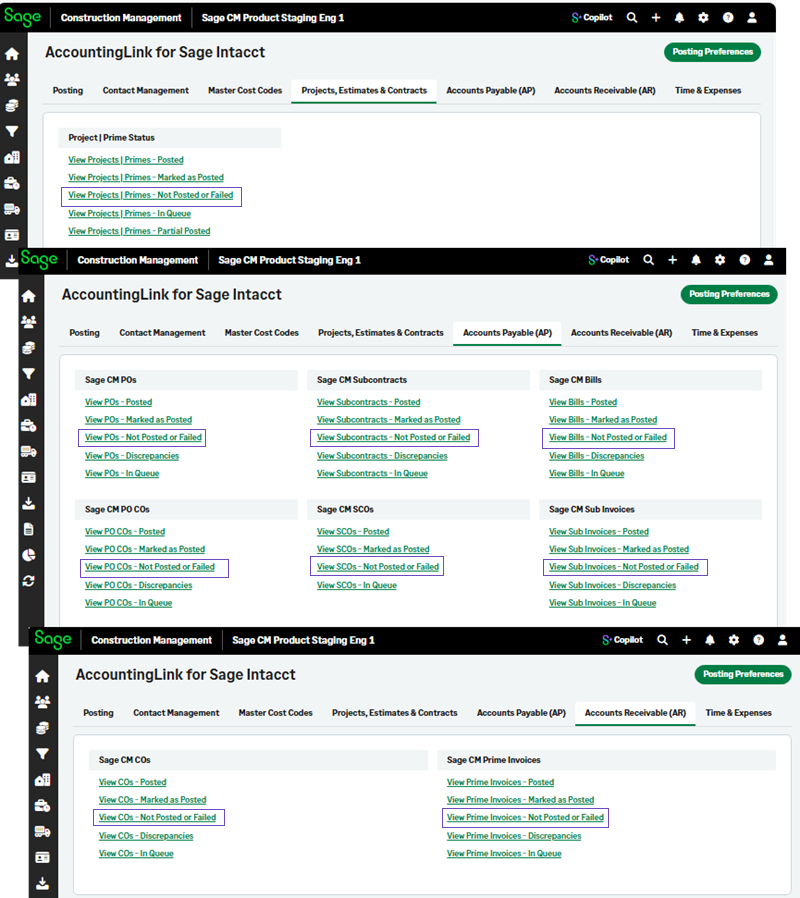Click the plus icon in bottom panel header
This screenshot has height=898, width=800.
(686, 640)
